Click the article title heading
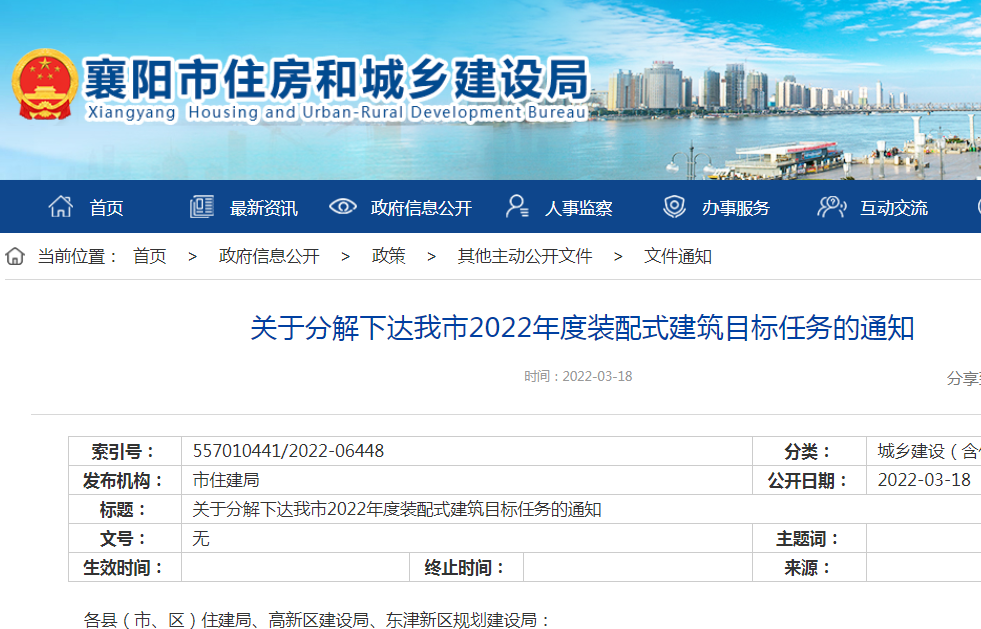 (x=582, y=328)
